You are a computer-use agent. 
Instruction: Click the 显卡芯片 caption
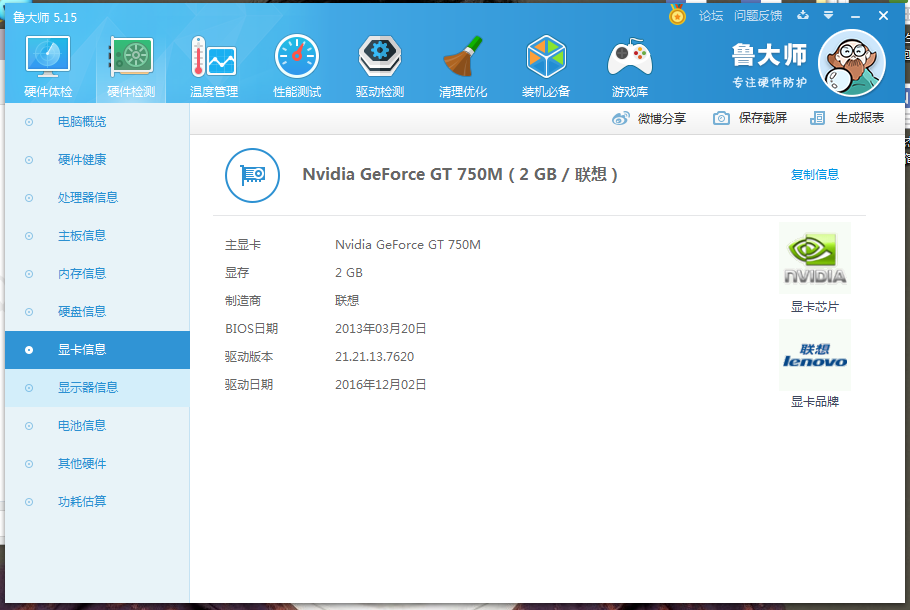[815, 307]
